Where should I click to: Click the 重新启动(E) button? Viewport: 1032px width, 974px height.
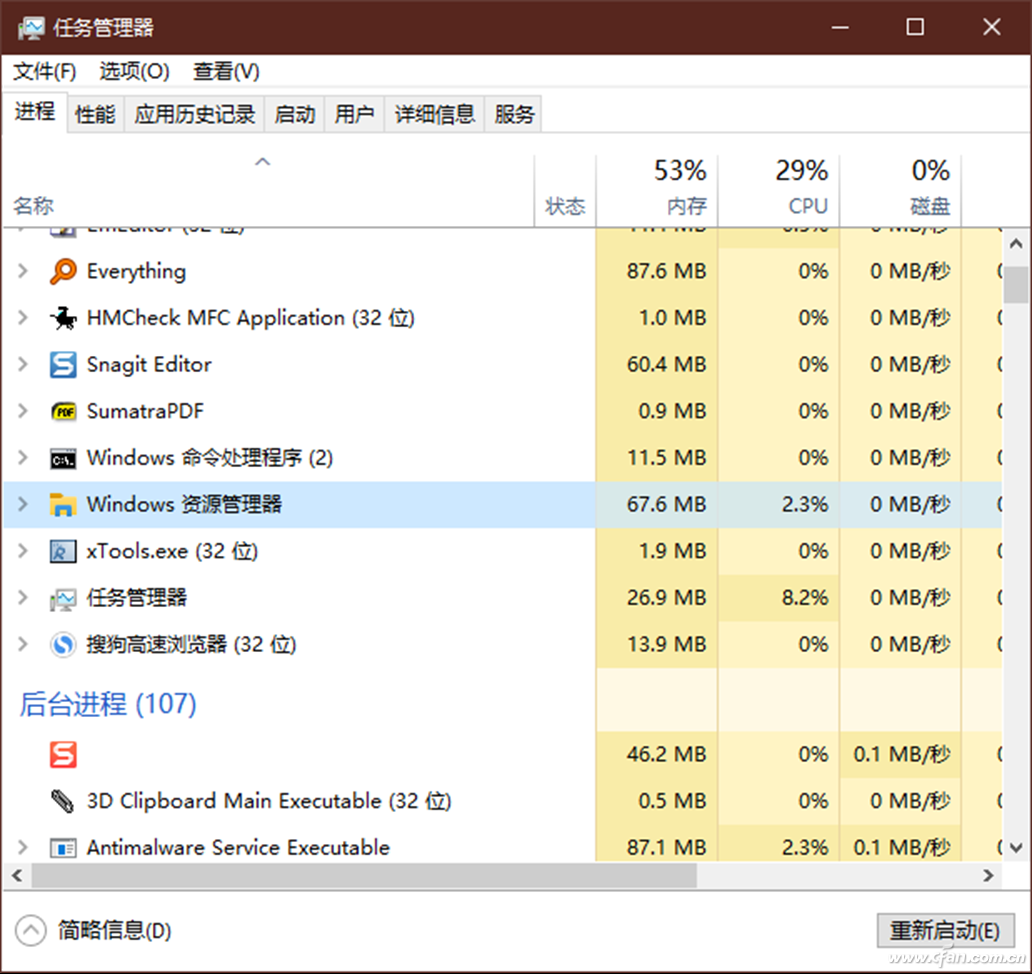(x=945, y=931)
